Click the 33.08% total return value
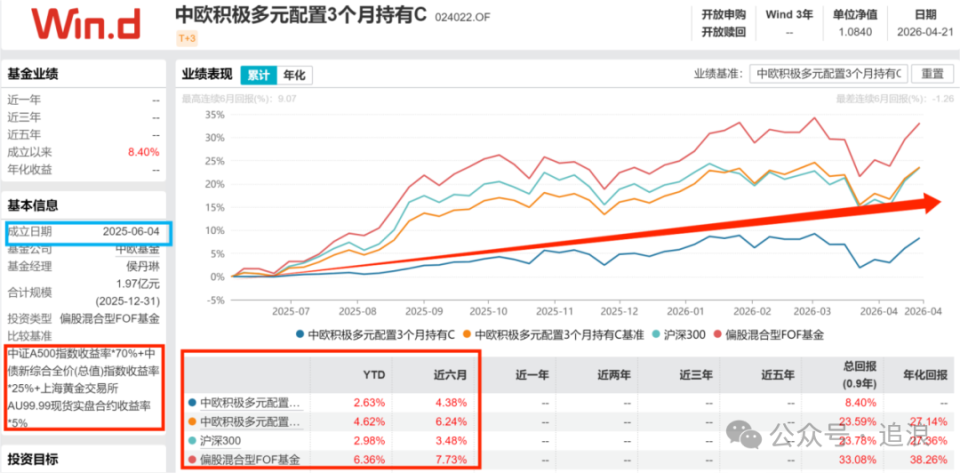960x473 pixels. 861,459
